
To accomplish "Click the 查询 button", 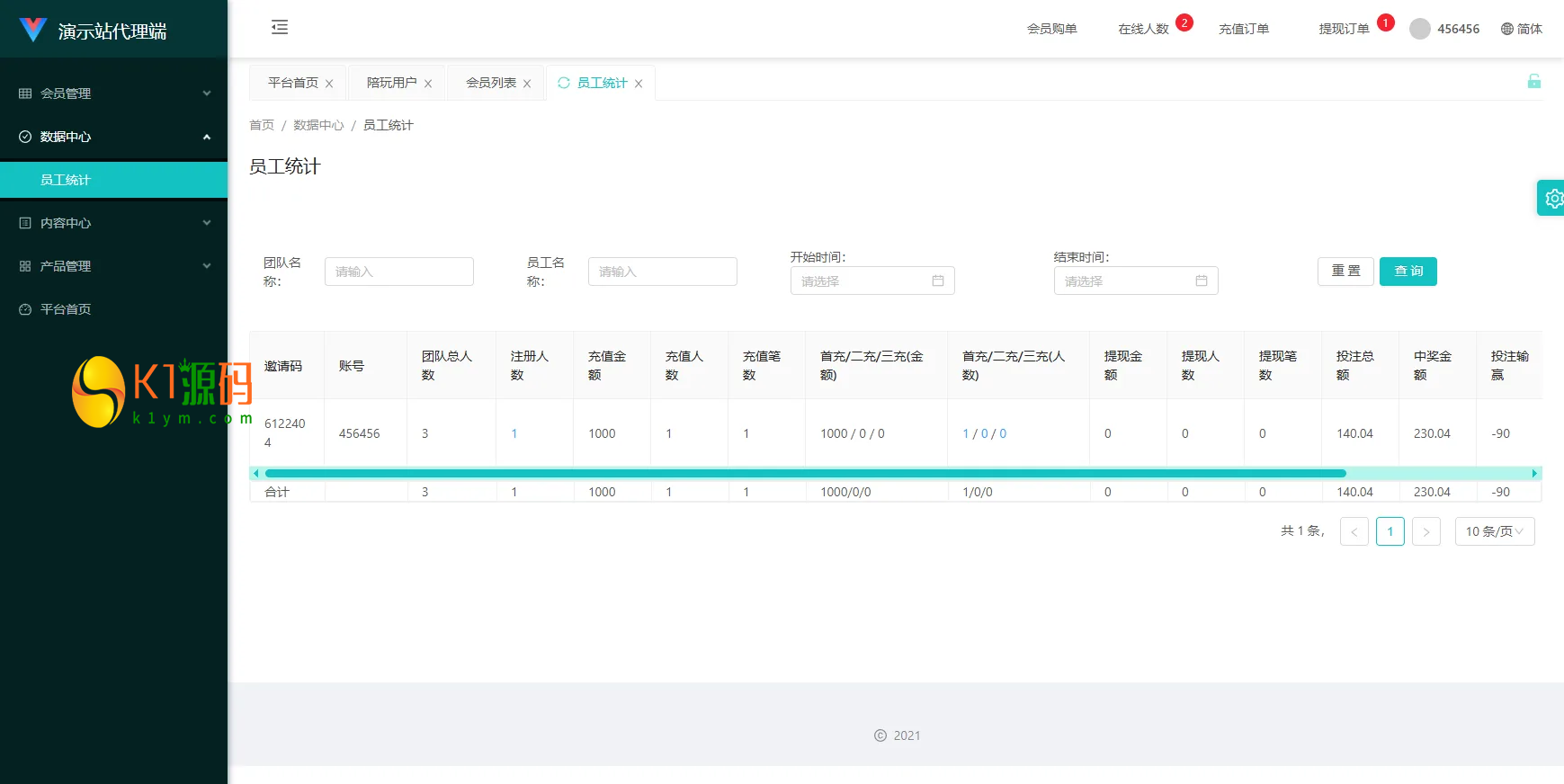I will [1408, 272].
